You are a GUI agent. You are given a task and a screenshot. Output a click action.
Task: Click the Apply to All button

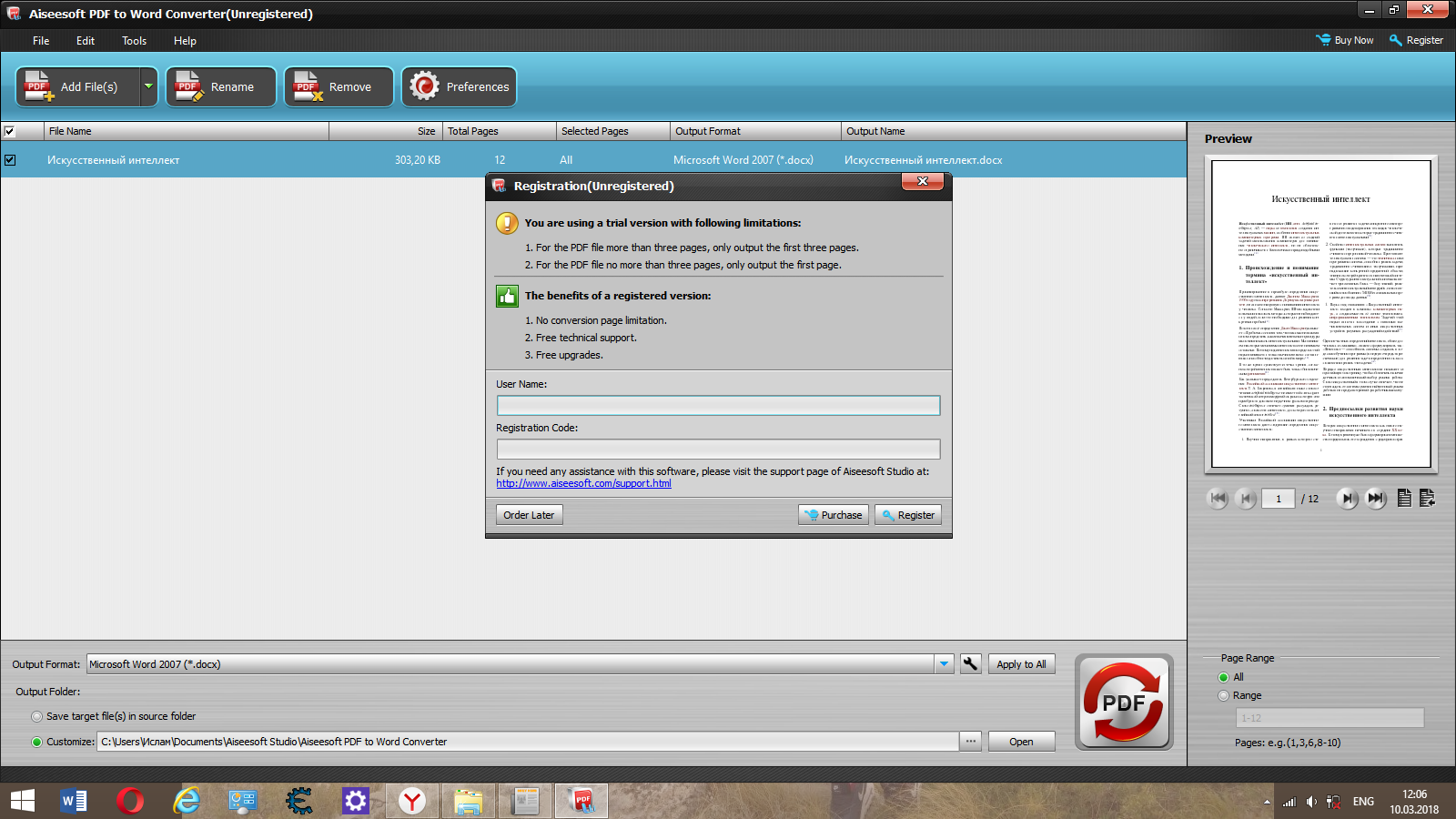click(x=1021, y=664)
